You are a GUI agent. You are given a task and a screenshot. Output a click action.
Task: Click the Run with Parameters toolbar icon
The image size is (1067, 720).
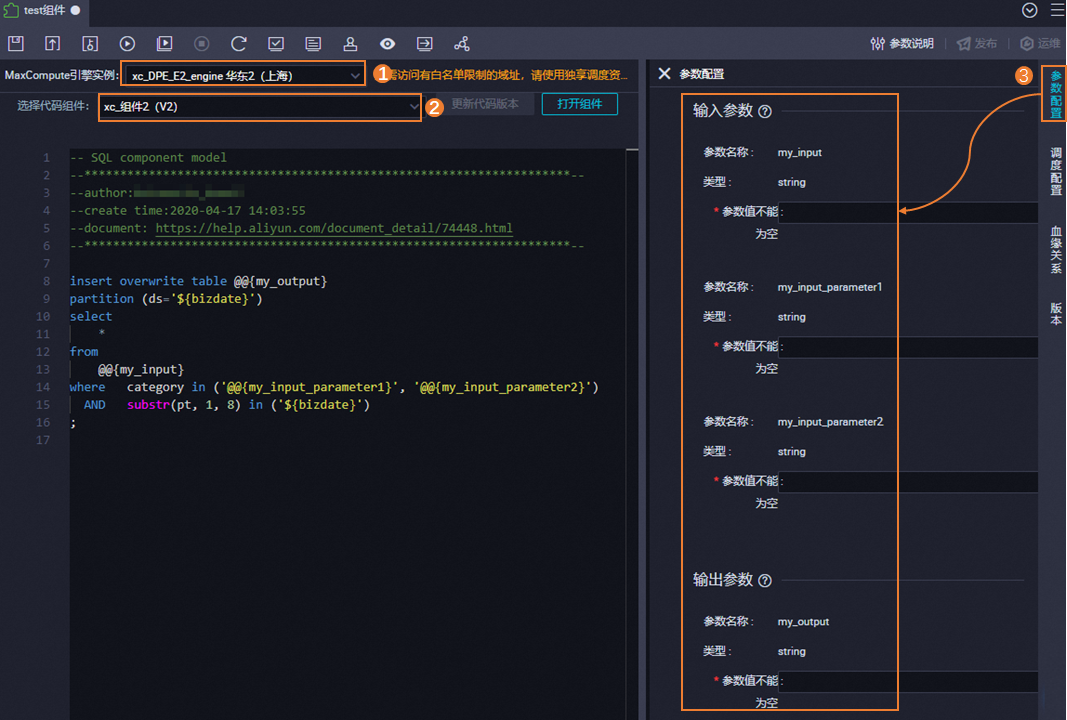click(x=163, y=43)
